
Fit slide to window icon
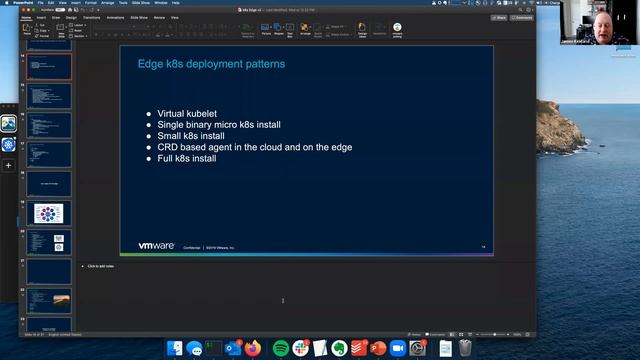pyautogui.click(x=527, y=335)
